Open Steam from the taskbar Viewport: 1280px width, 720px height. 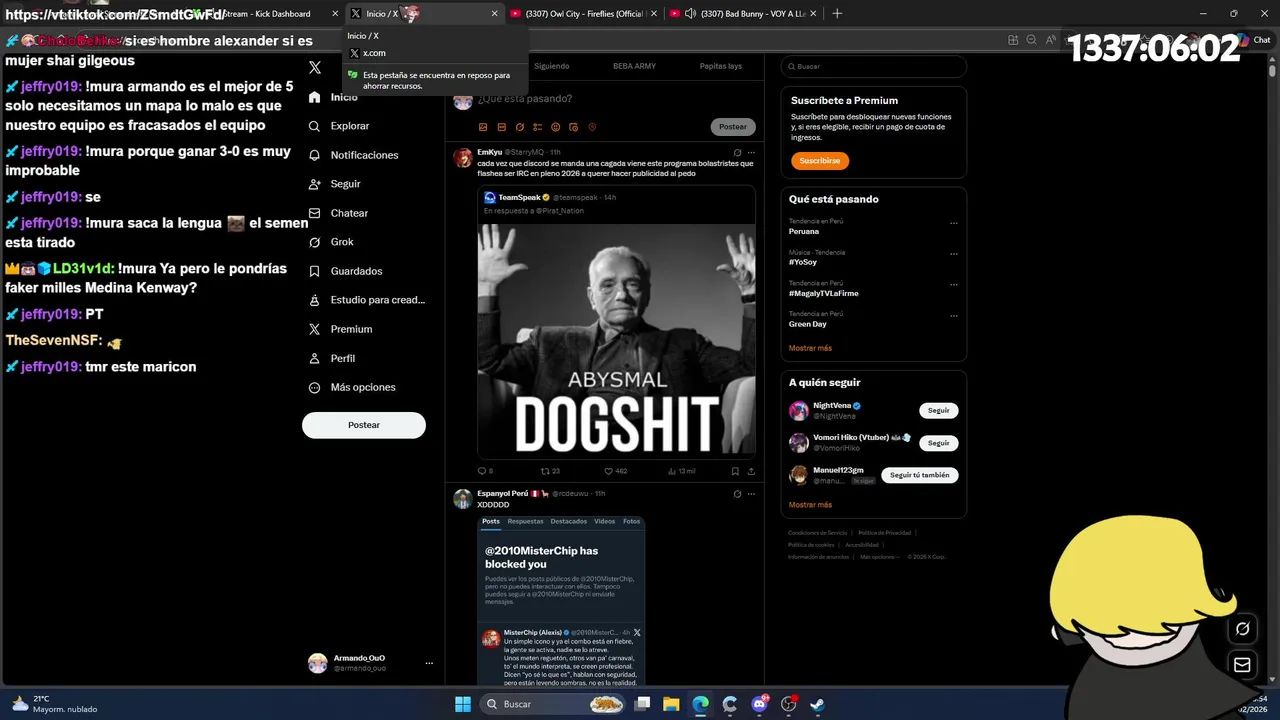click(x=817, y=704)
